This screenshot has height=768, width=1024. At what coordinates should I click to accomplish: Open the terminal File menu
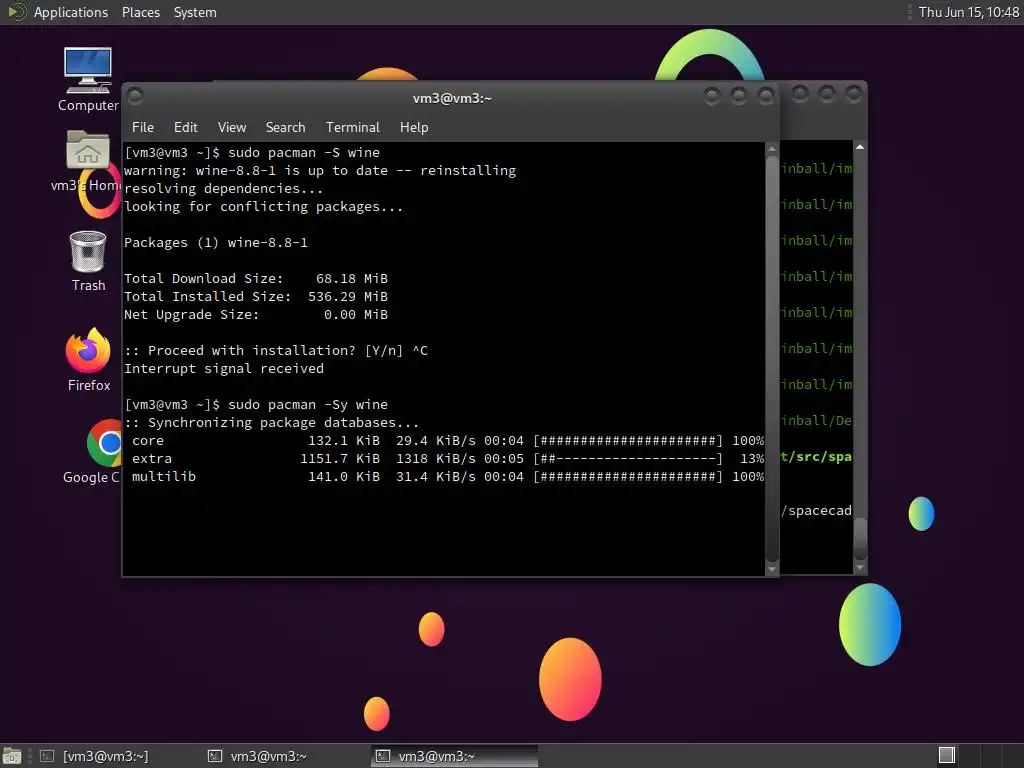pos(142,127)
